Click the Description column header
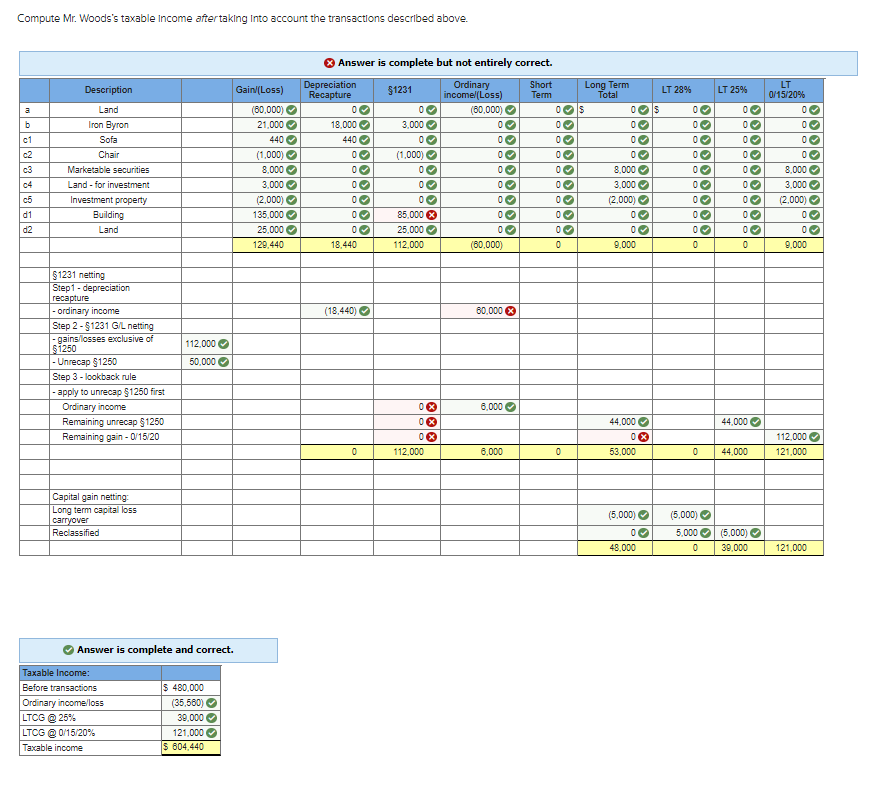The image size is (882, 786). point(115,90)
